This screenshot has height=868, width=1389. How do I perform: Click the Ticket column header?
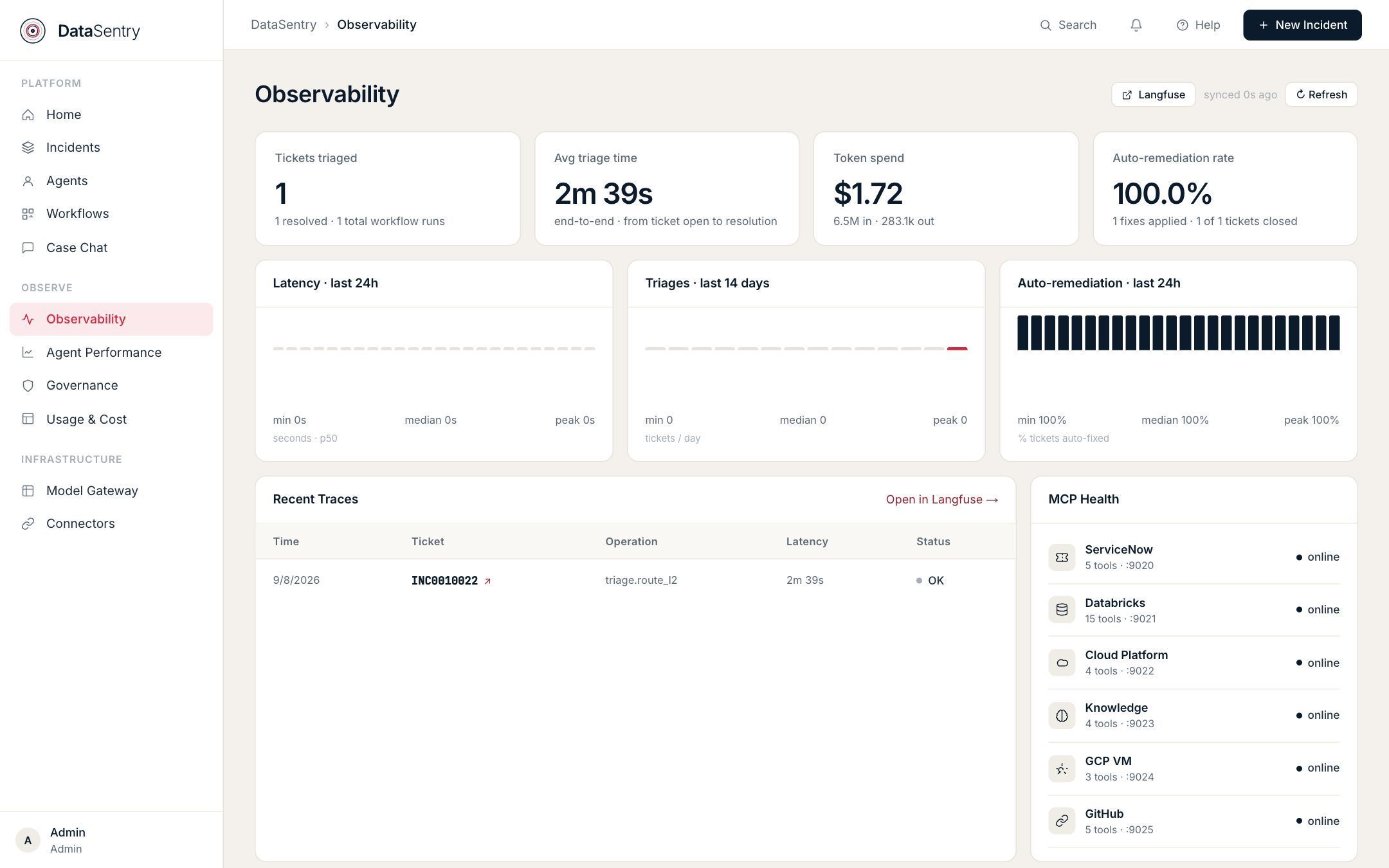428,541
